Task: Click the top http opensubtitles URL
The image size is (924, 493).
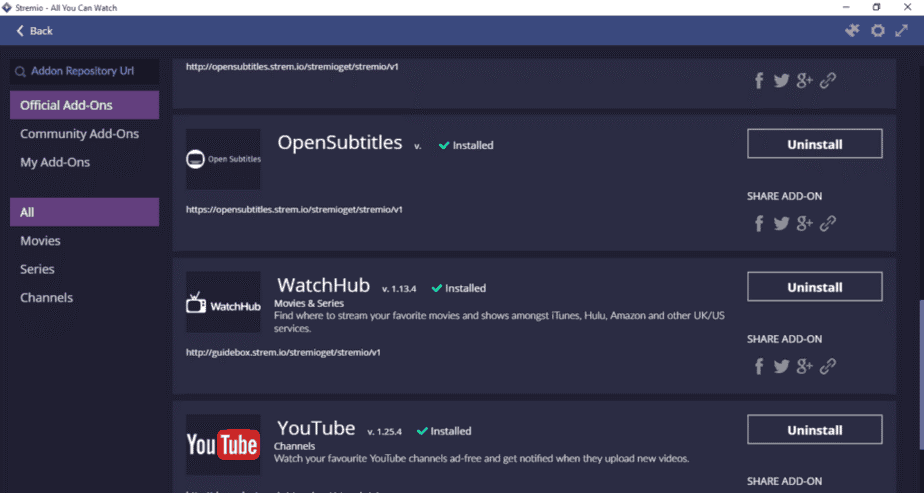Action: click(292, 67)
